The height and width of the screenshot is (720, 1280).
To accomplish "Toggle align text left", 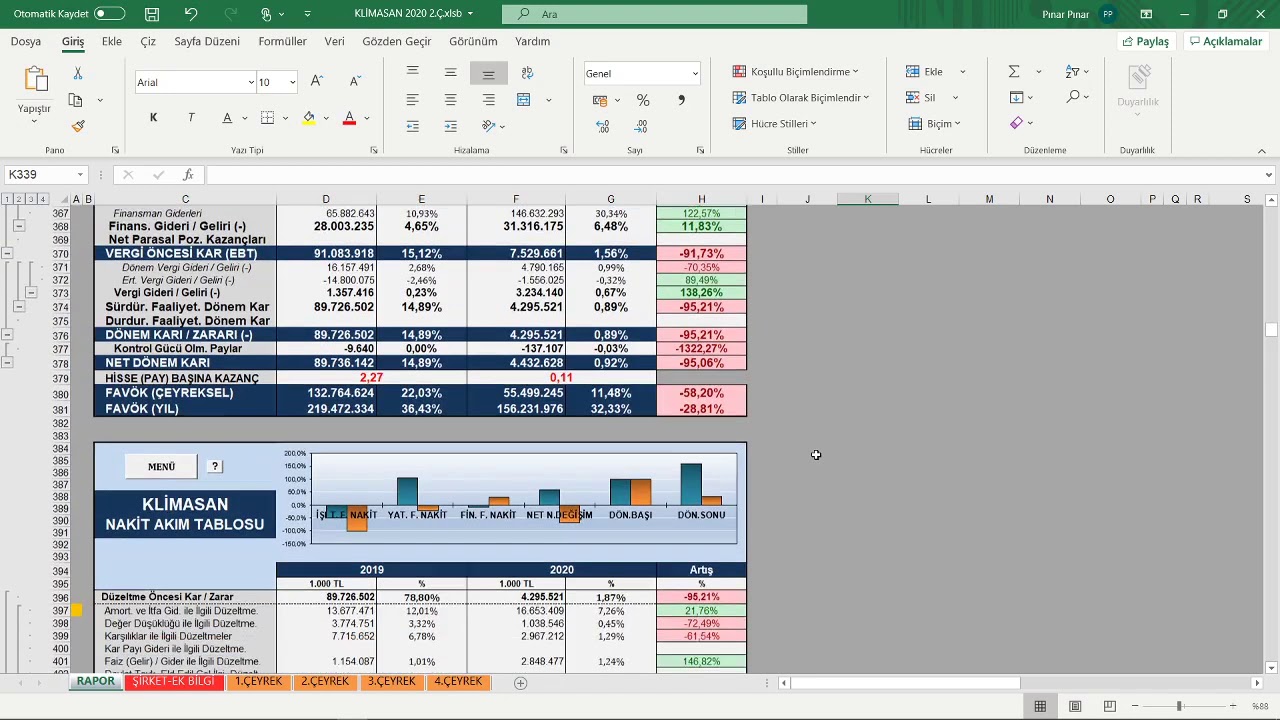I will click(x=413, y=100).
